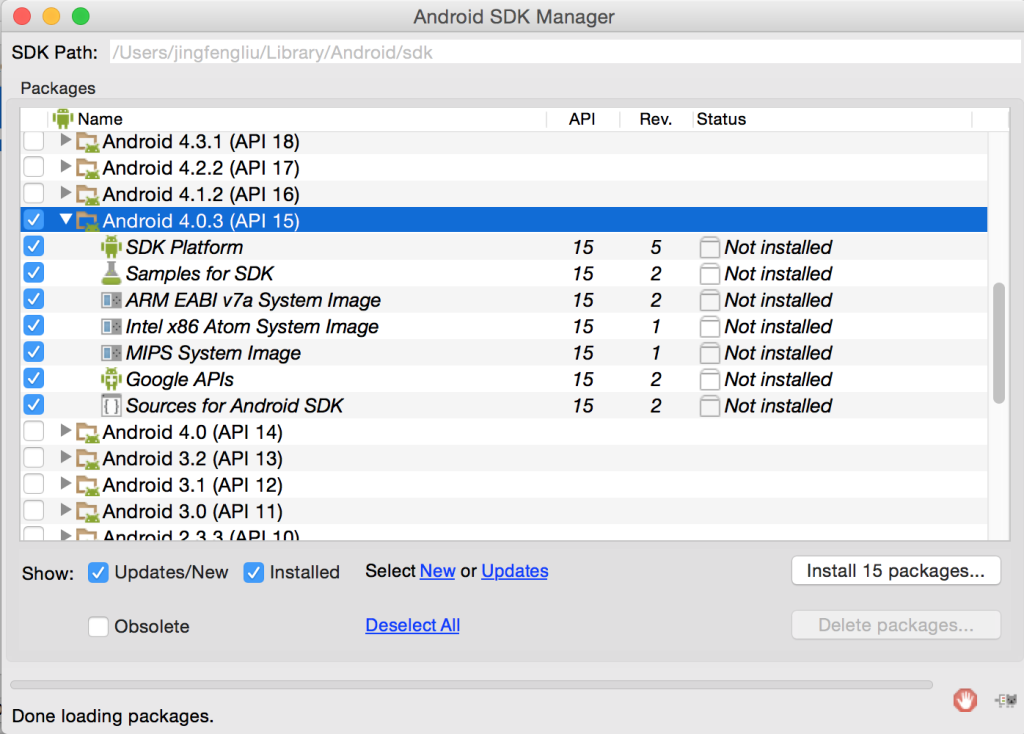This screenshot has width=1024, height=734.
Task: Uncheck the Samples for SDK checkbox
Action: 33,273
